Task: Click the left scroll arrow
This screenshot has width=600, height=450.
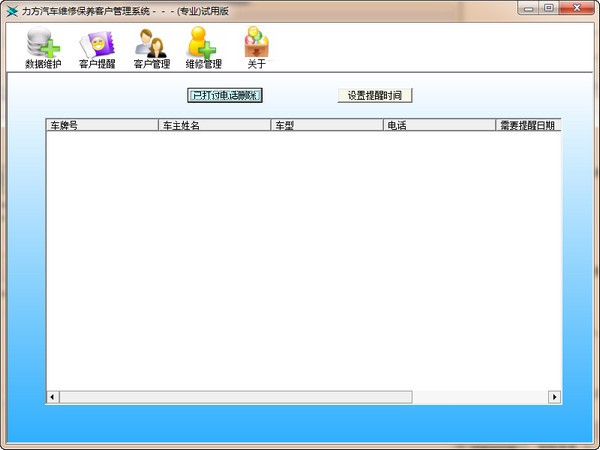Action: pyautogui.click(x=53, y=397)
